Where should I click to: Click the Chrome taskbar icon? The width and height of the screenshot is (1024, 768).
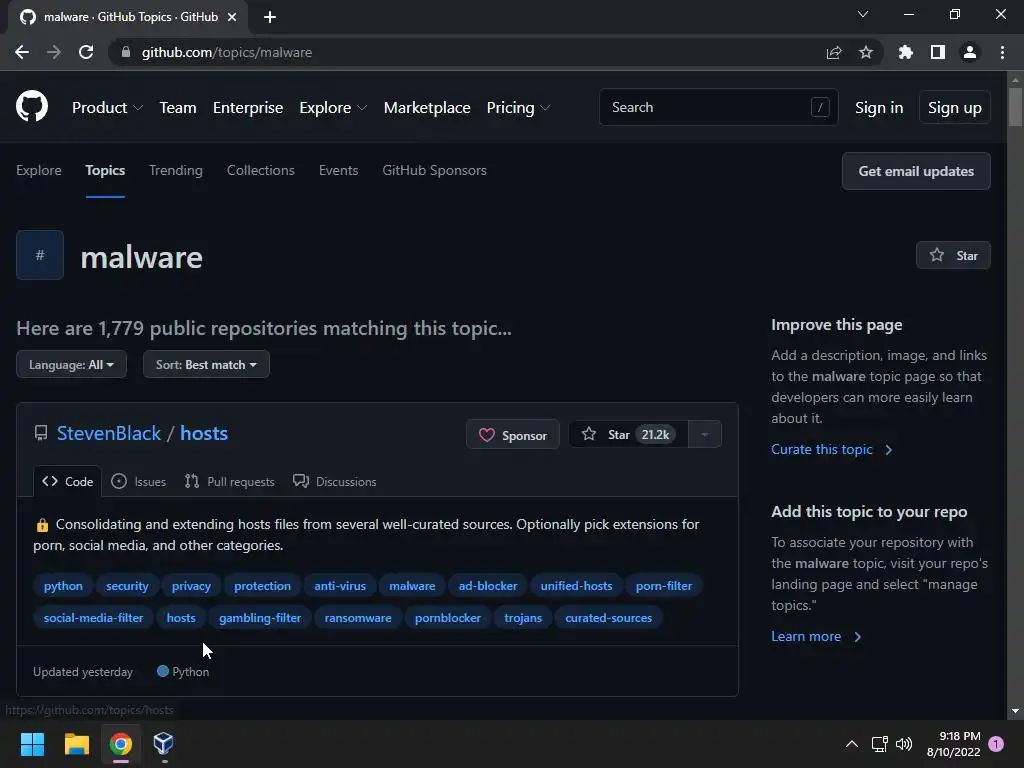pos(121,743)
